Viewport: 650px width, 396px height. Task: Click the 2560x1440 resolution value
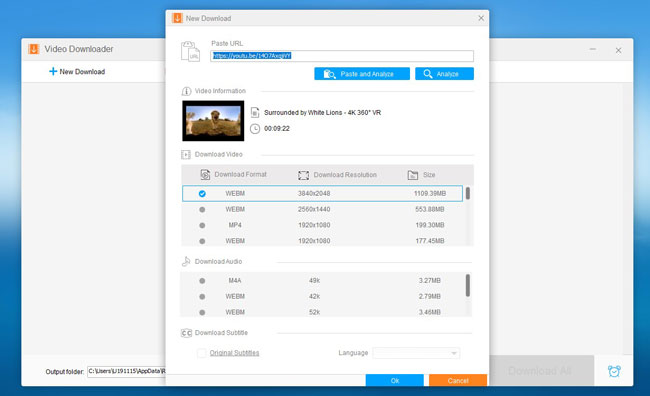314,209
